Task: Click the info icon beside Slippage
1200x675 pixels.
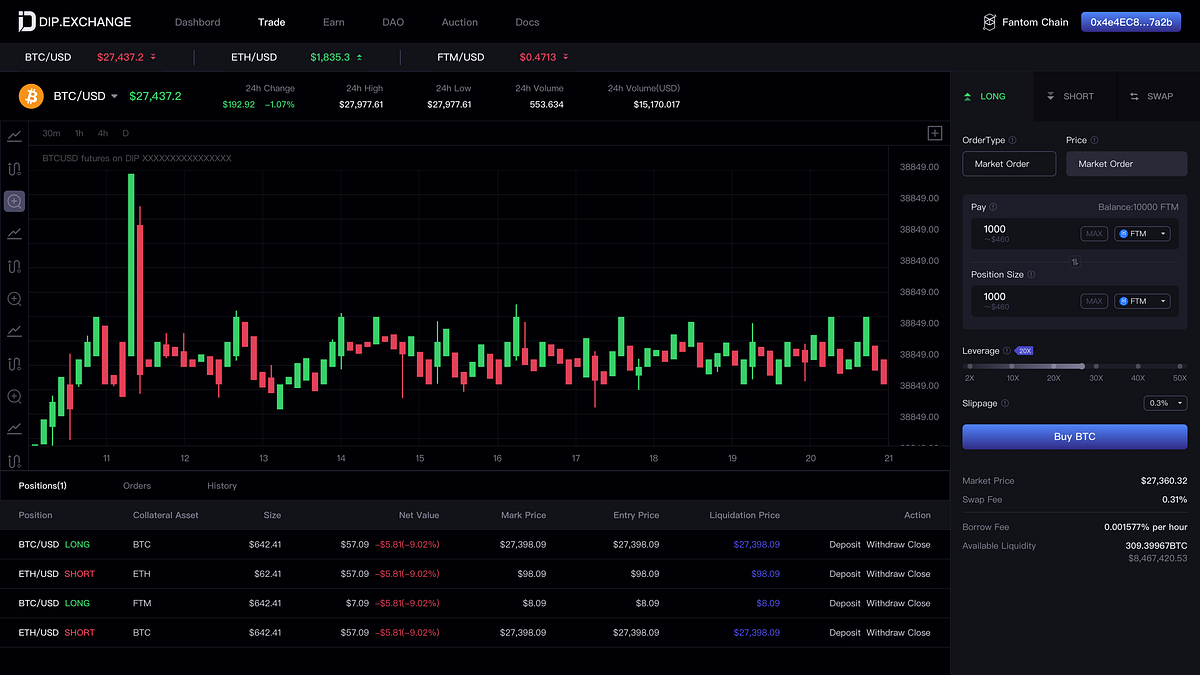Action: [x=1007, y=403]
